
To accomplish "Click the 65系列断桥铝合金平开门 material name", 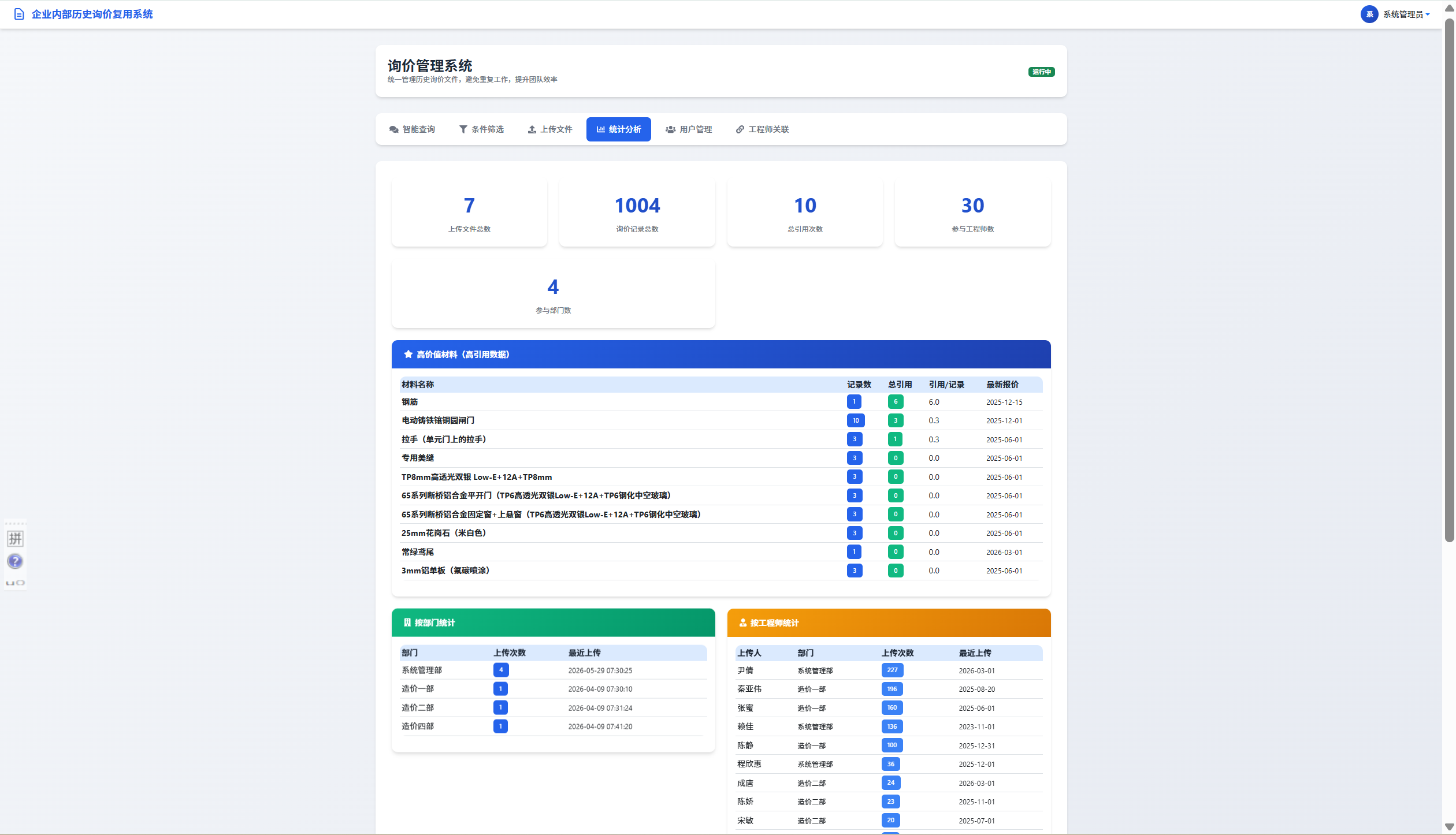I will [537, 495].
